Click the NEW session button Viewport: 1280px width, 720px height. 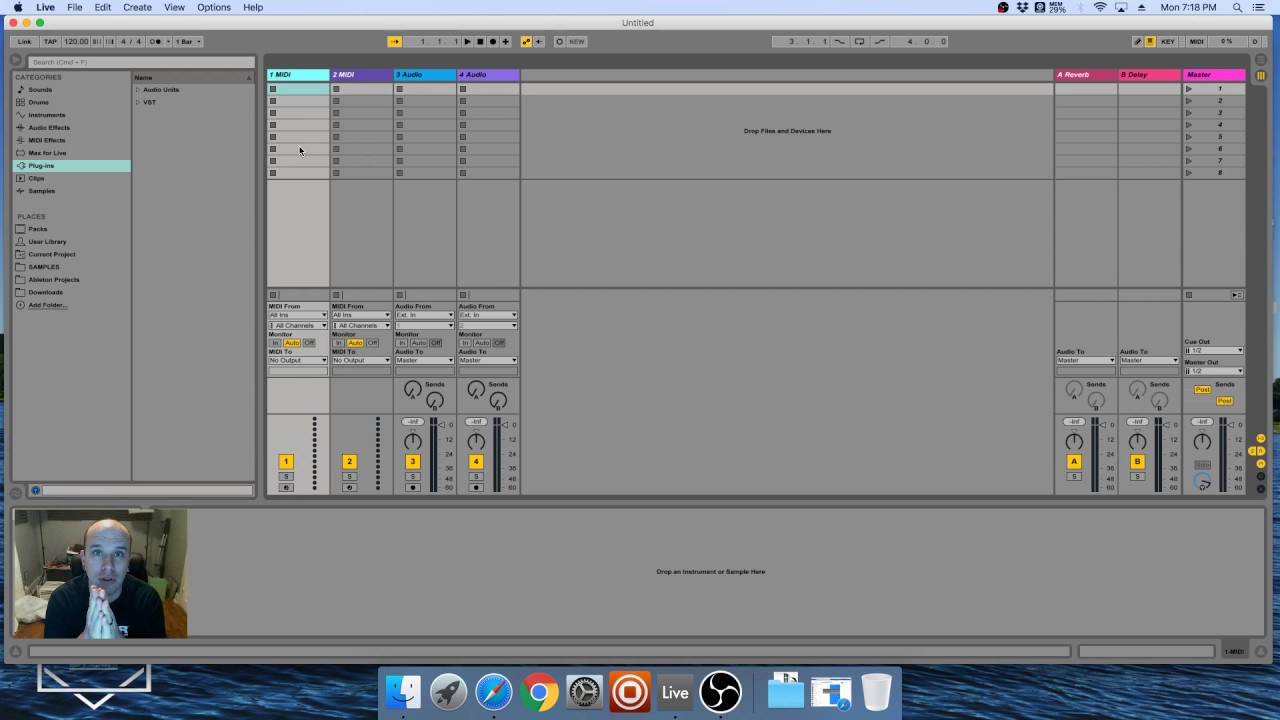point(577,41)
